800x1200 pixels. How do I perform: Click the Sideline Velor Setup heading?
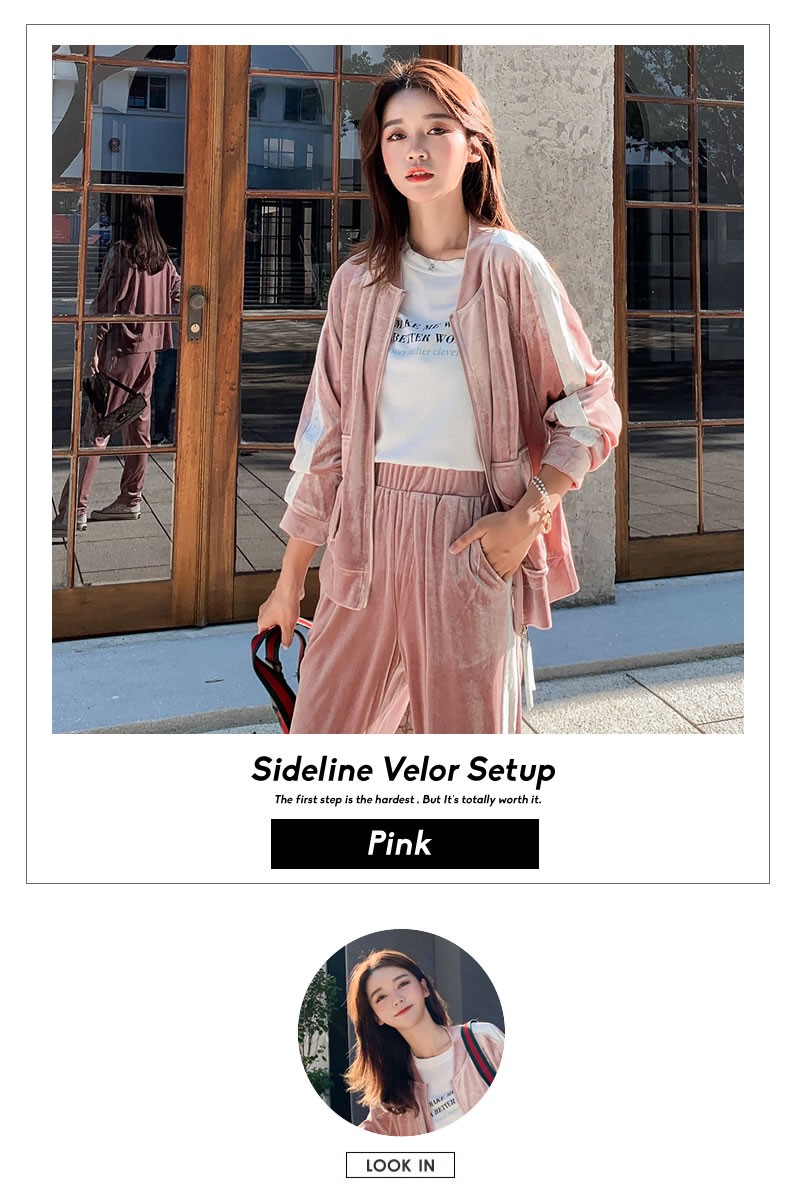click(x=403, y=770)
